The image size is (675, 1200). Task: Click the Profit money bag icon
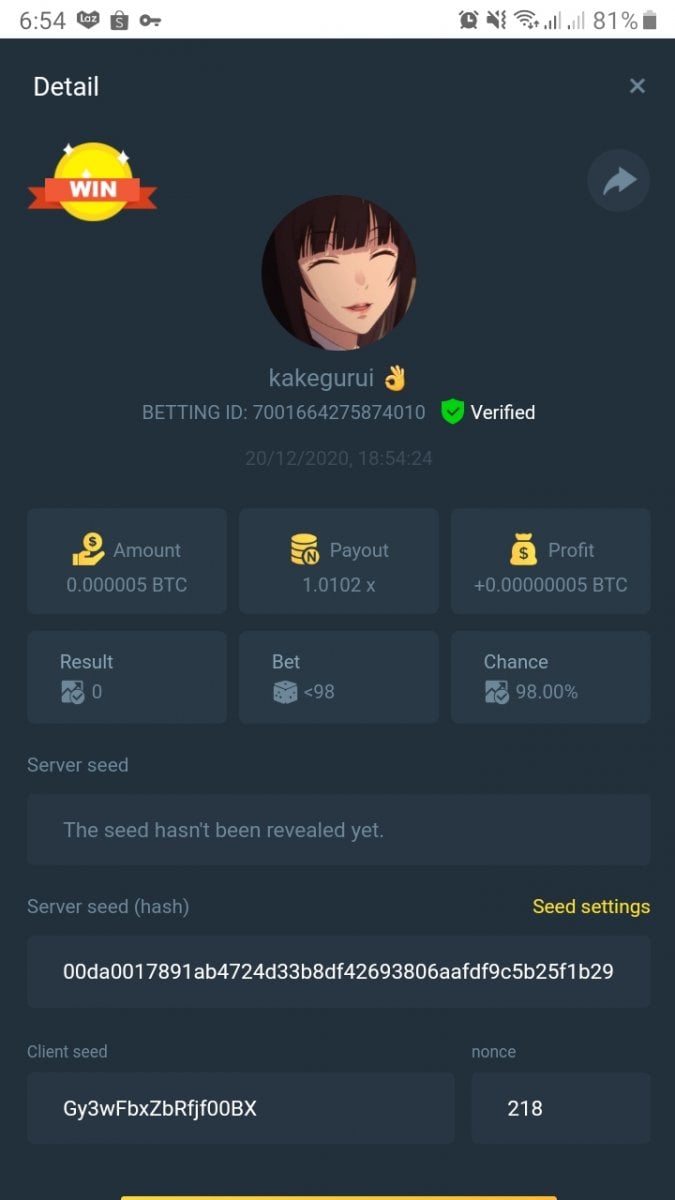(524, 549)
